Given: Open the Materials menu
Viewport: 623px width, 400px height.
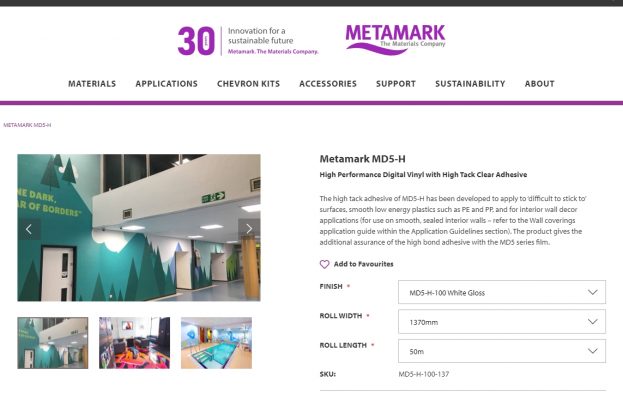Looking at the screenshot, I should tap(92, 84).
